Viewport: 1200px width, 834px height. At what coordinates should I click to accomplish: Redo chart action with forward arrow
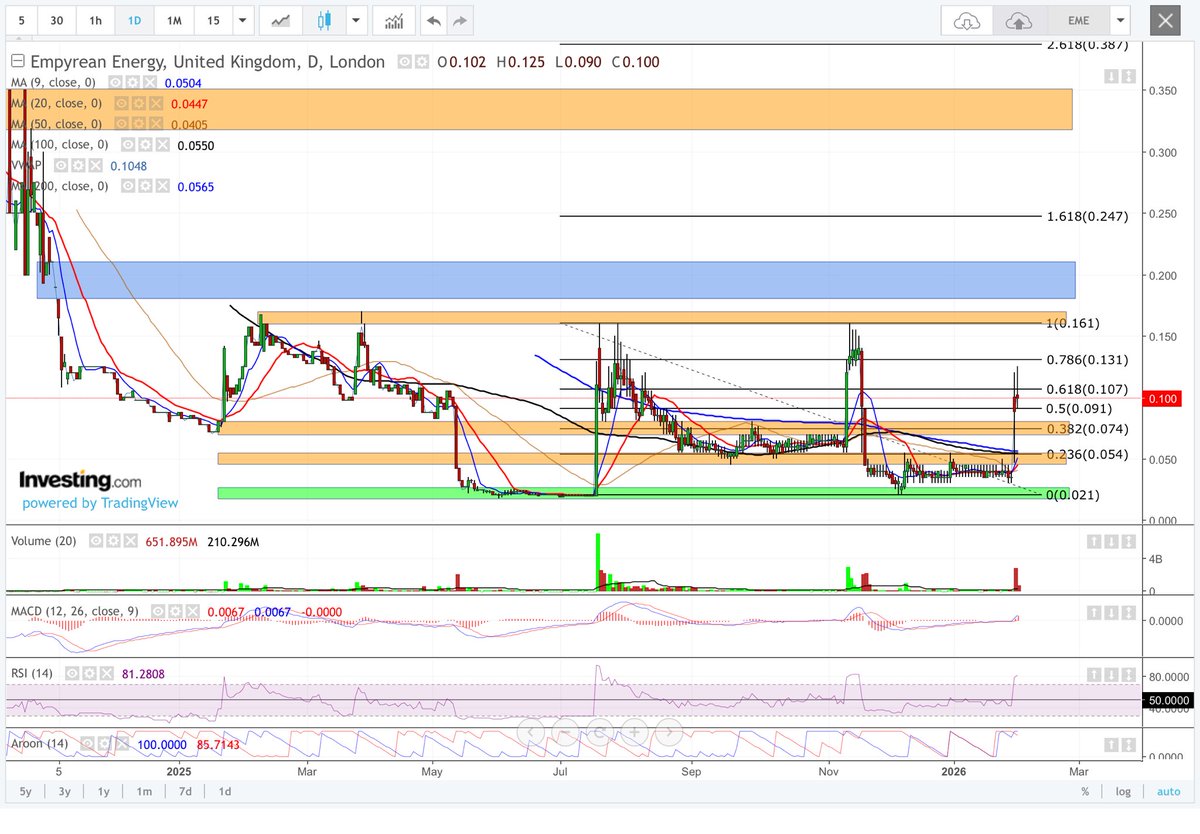click(x=460, y=20)
